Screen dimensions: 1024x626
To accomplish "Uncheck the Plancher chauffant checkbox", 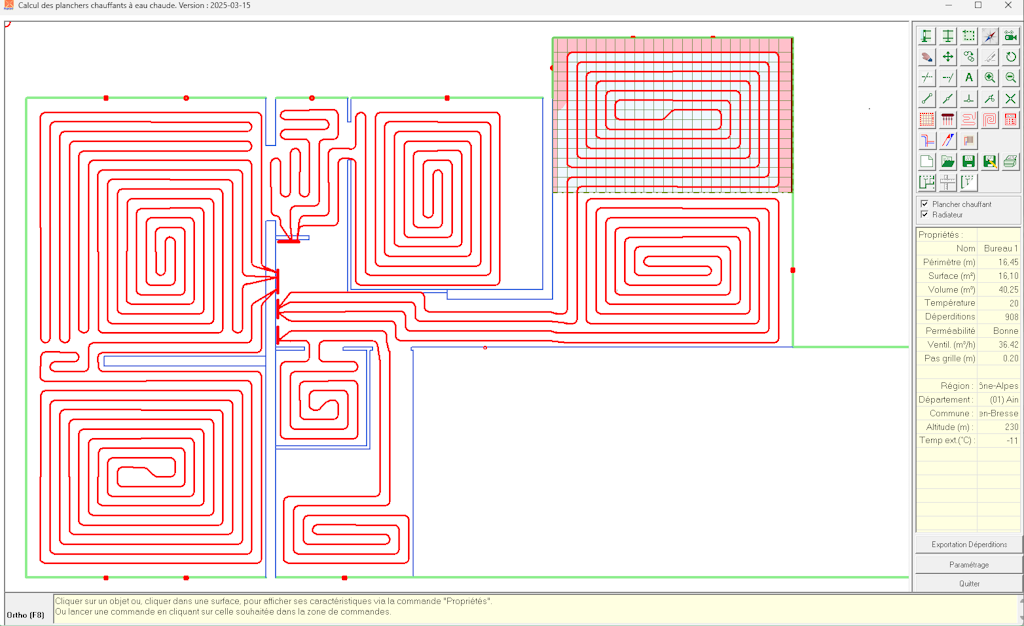I will [924, 204].
